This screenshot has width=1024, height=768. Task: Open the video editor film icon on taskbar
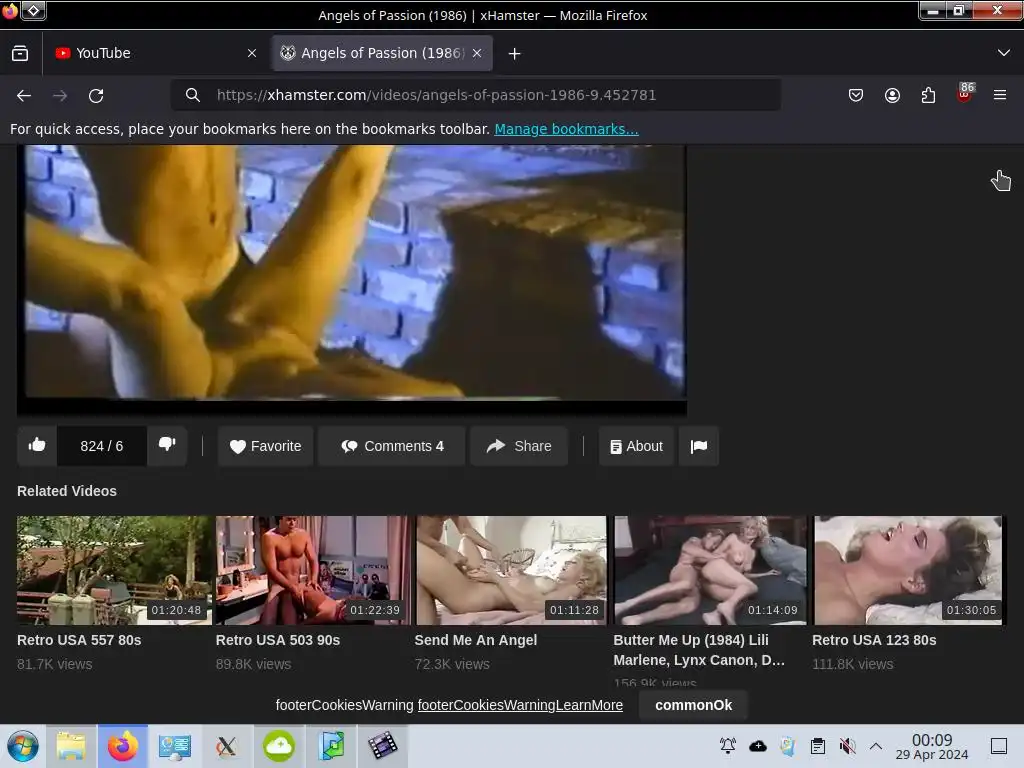point(383,746)
